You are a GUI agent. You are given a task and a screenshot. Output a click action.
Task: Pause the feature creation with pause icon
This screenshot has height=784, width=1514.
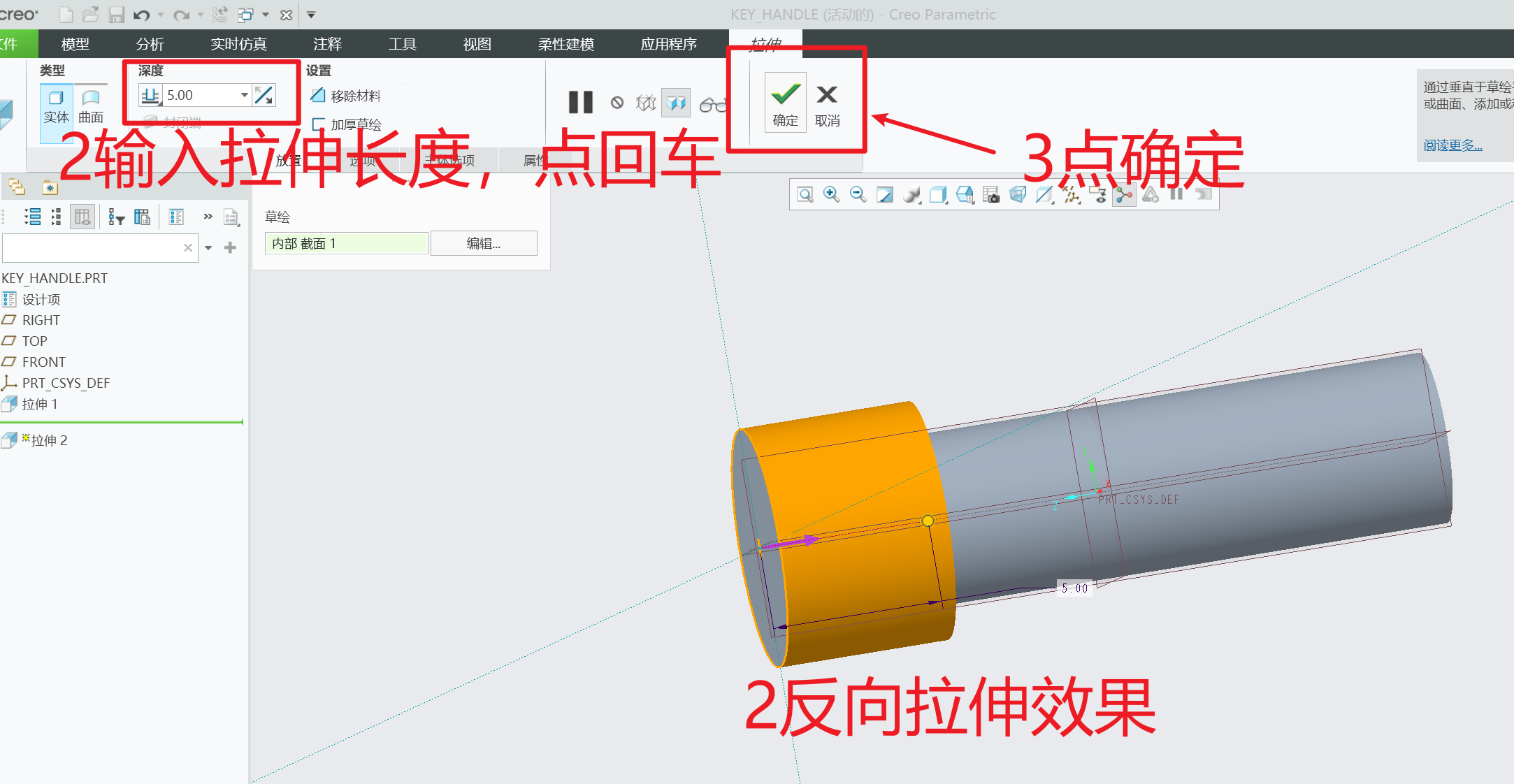[581, 103]
